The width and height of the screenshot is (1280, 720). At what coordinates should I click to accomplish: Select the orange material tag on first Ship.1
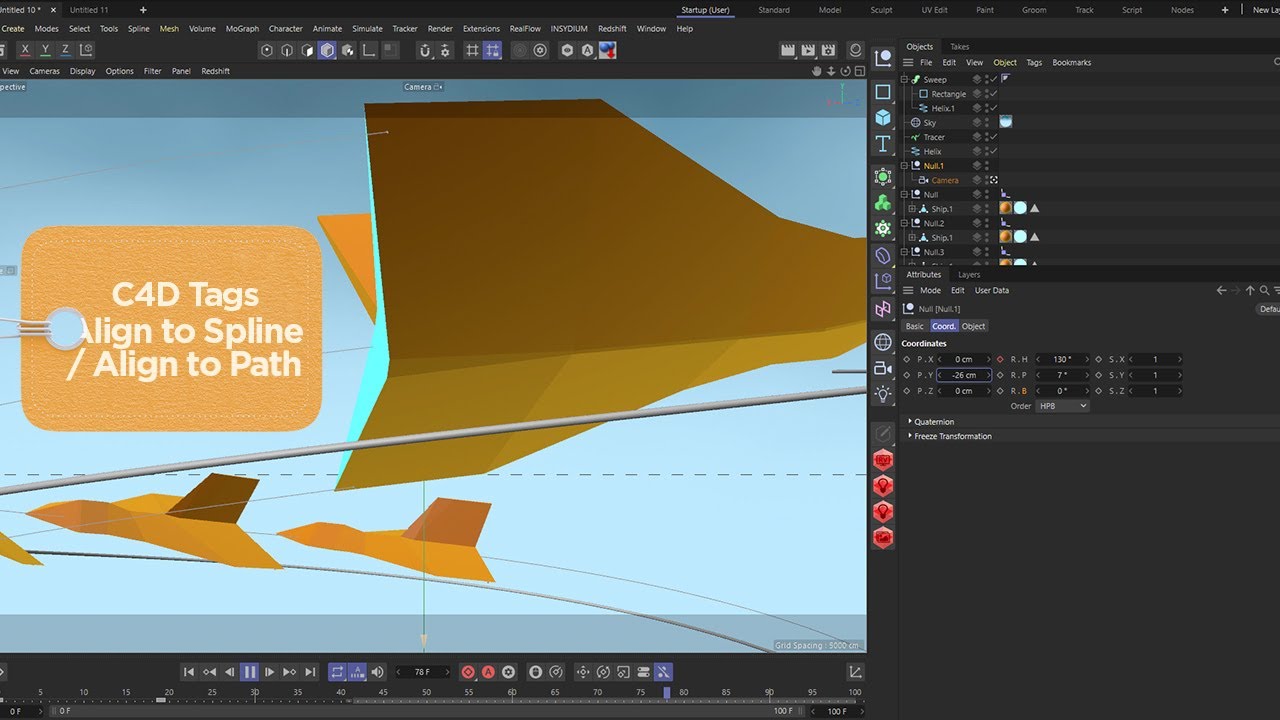tap(1006, 208)
